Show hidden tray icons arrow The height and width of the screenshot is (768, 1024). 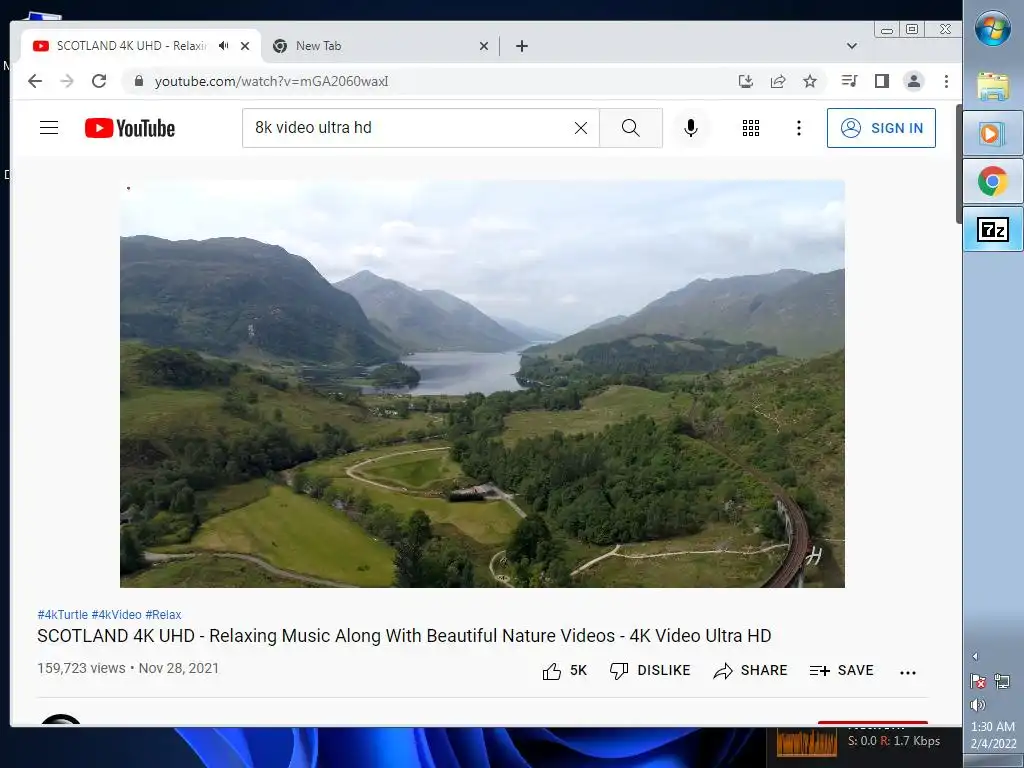(x=975, y=656)
